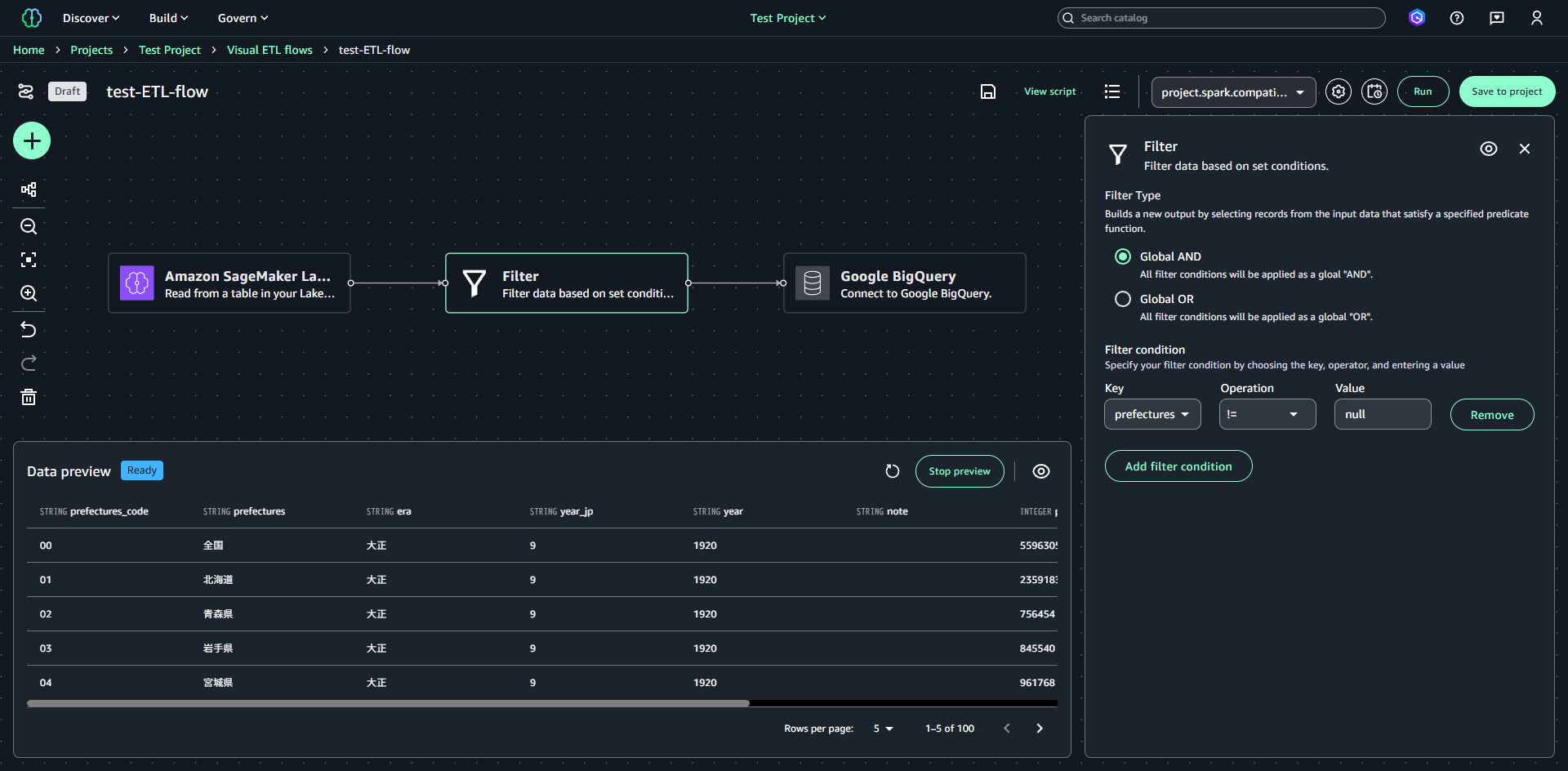Click Stop preview

[x=960, y=471]
